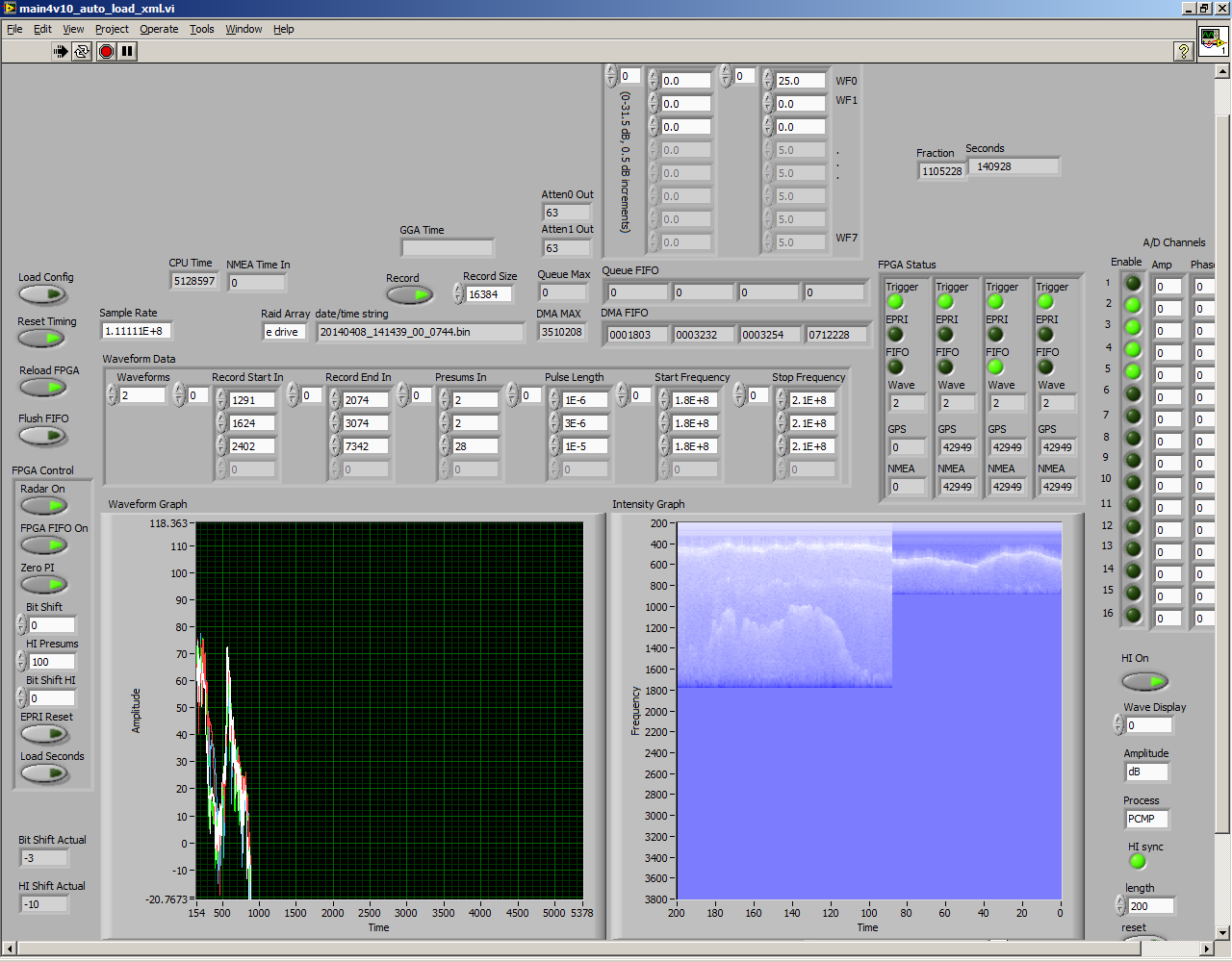Image resolution: width=1232 pixels, height=962 pixels.
Task: Open the context help question mark icon
Action: point(1184,52)
